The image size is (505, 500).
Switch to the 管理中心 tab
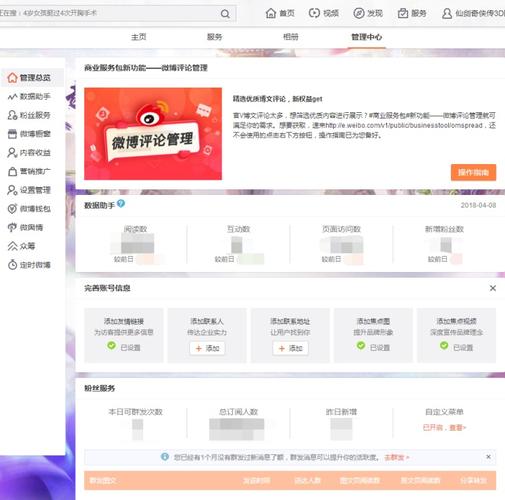(x=367, y=37)
